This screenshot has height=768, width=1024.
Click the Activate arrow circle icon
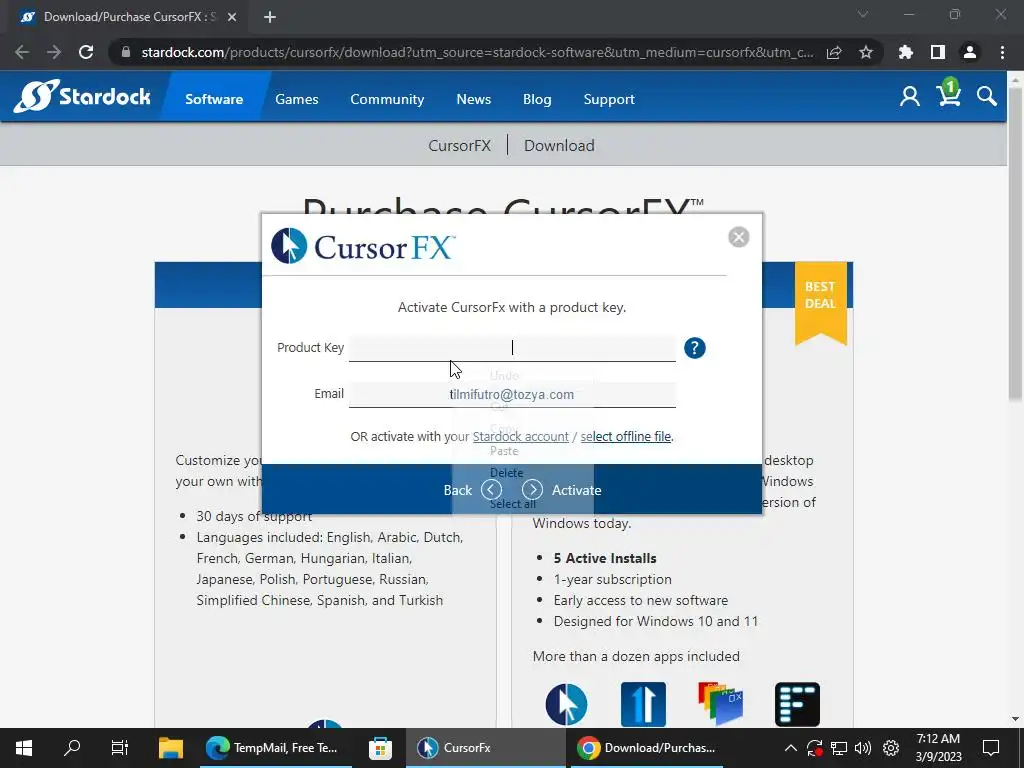click(x=532, y=490)
